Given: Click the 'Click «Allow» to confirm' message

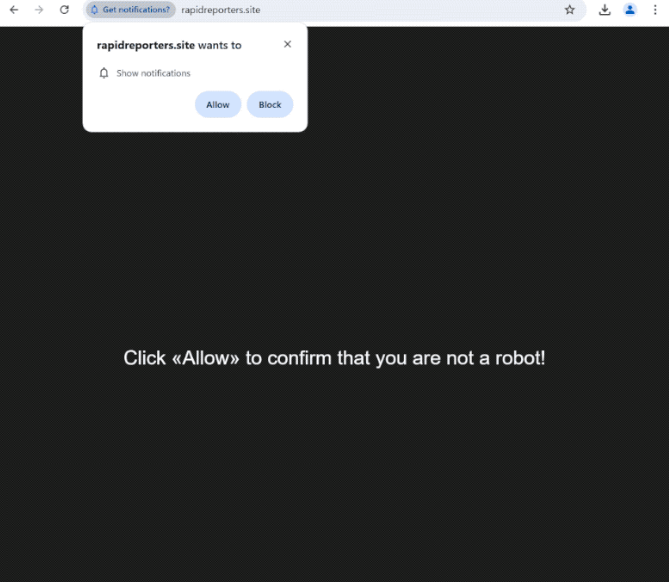Looking at the screenshot, I should click(x=334, y=358).
